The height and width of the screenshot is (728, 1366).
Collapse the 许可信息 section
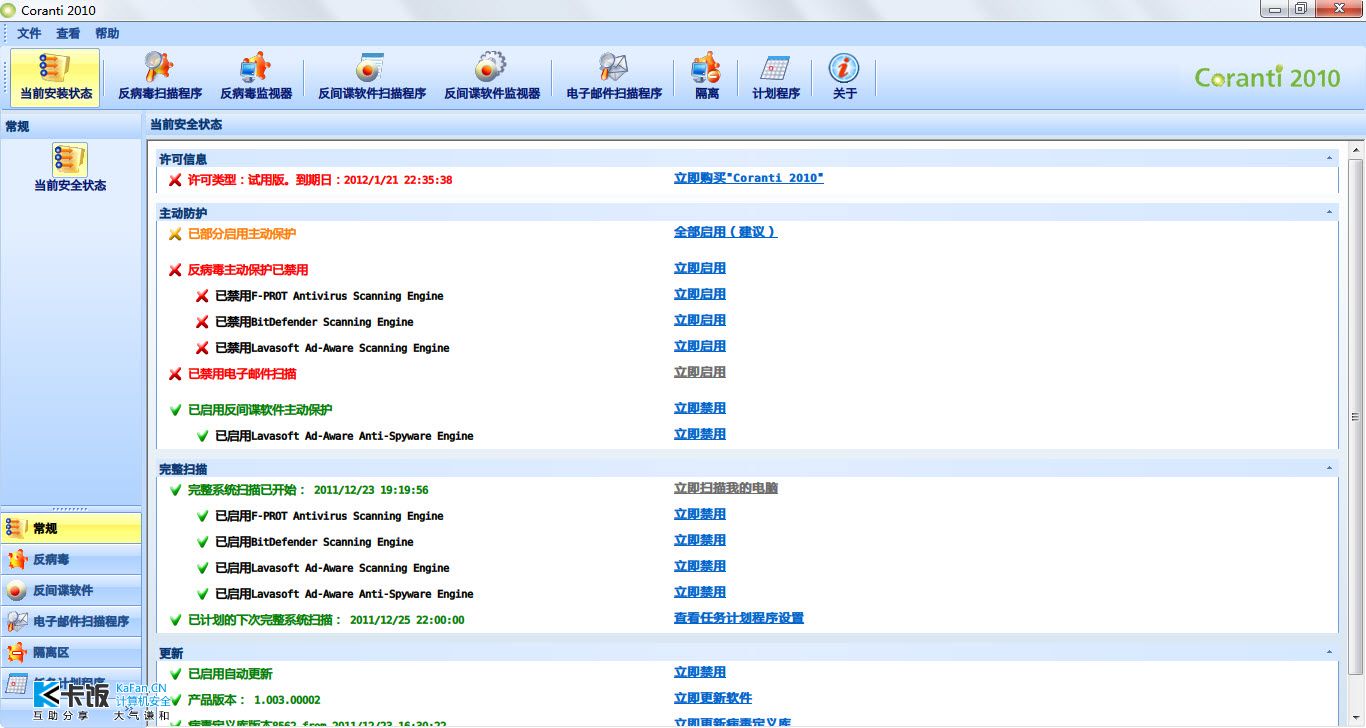1329,158
